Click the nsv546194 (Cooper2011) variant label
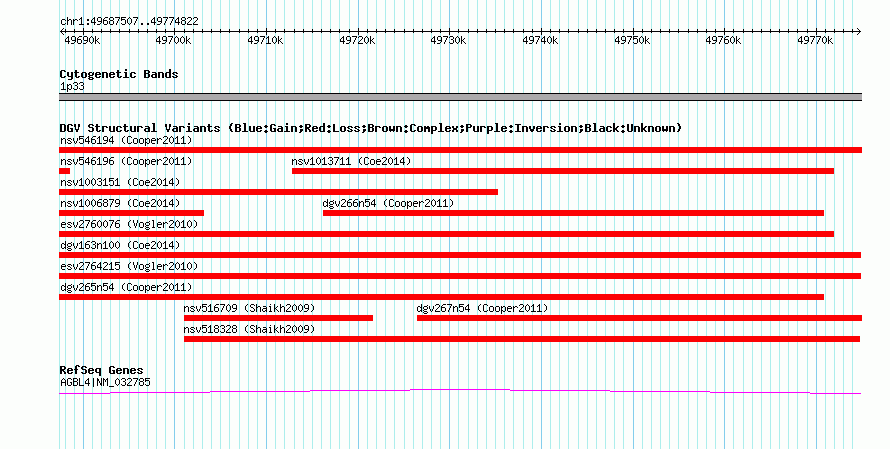 click(126, 140)
